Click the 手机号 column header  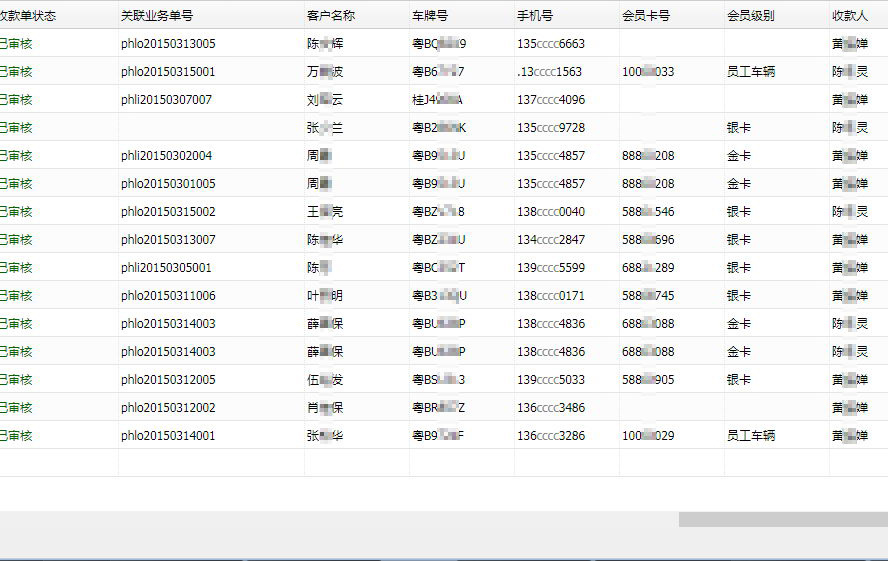(x=535, y=16)
